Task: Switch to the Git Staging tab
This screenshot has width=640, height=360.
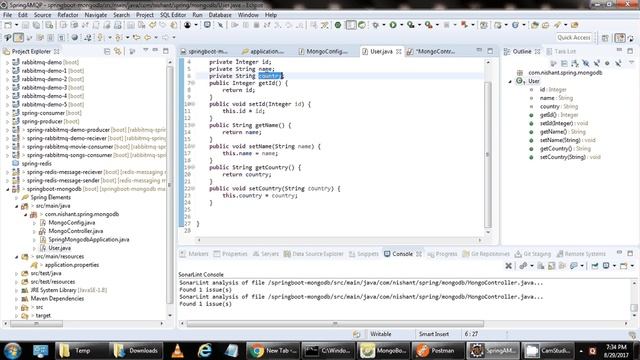Action: point(533,254)
